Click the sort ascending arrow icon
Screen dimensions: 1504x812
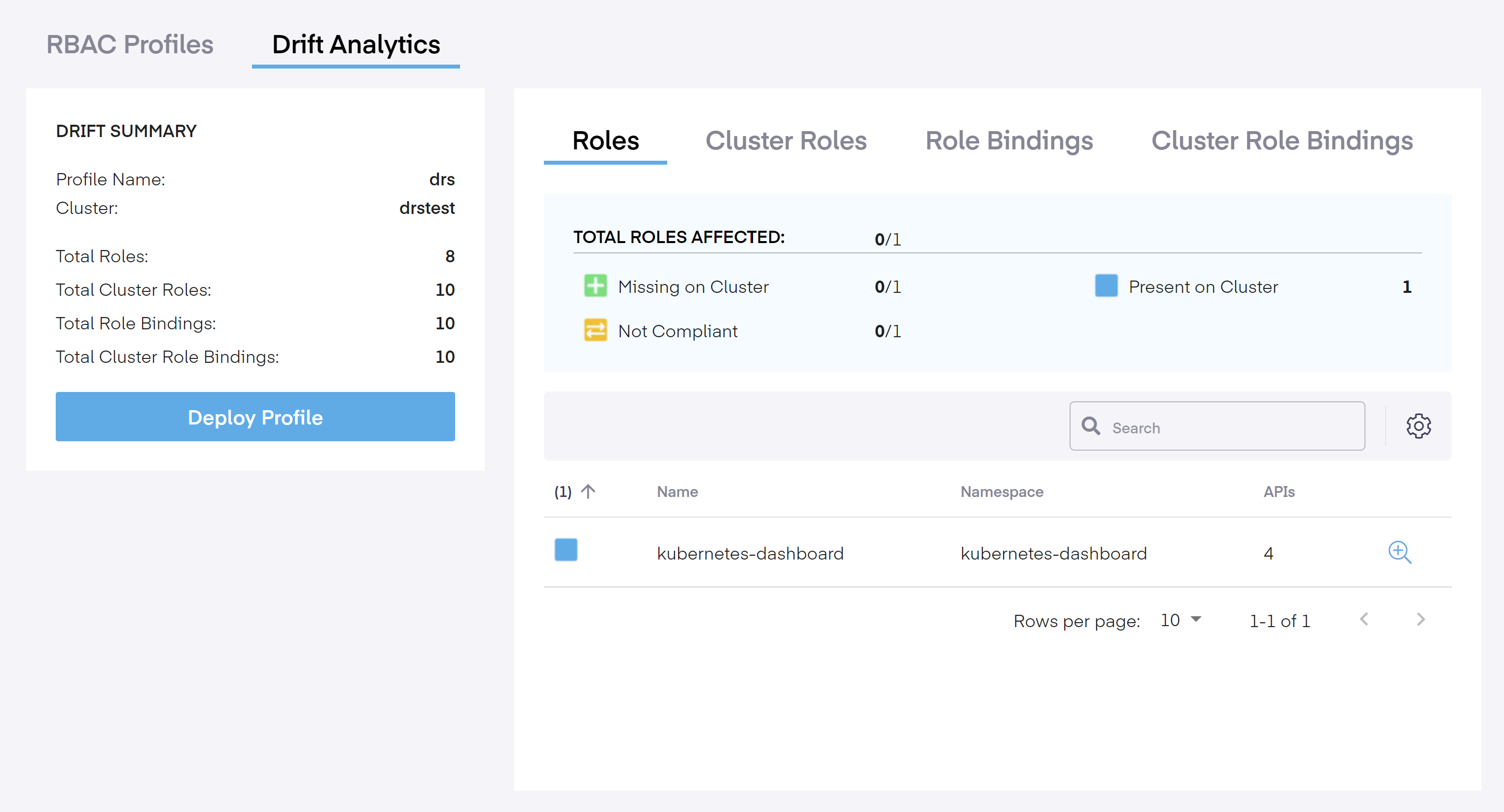click(588, 492)
